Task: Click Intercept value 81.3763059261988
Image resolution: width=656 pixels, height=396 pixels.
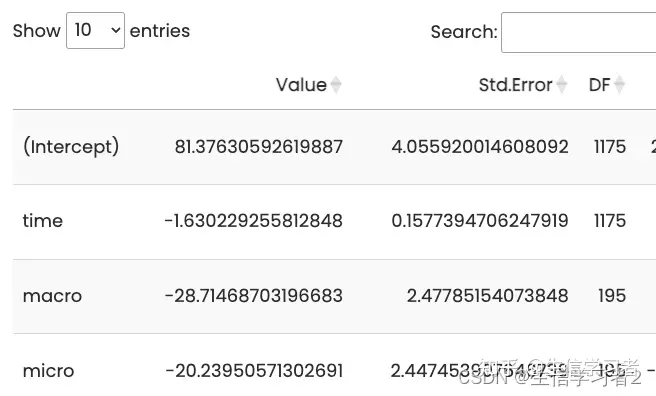Action: tap(259, 147)
